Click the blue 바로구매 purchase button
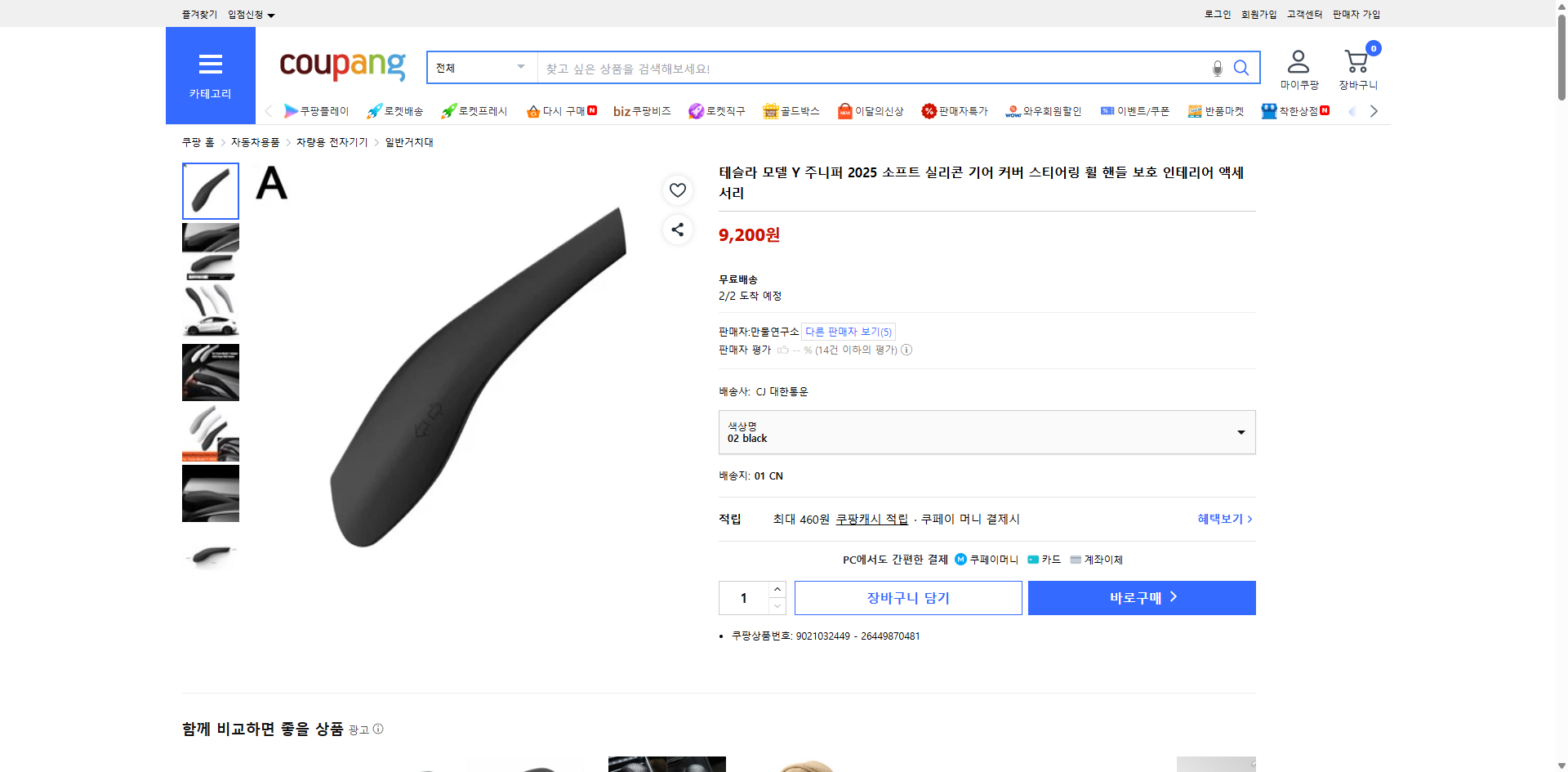 [1141, 597]
